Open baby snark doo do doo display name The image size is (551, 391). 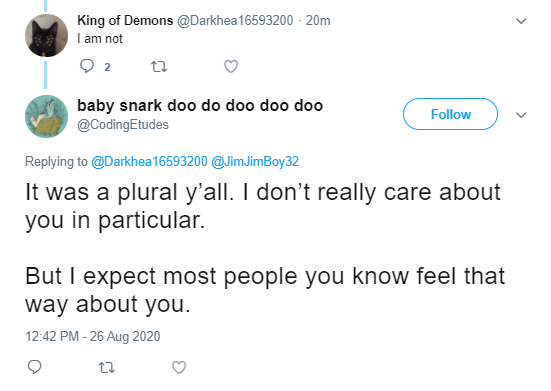[200, 105]
